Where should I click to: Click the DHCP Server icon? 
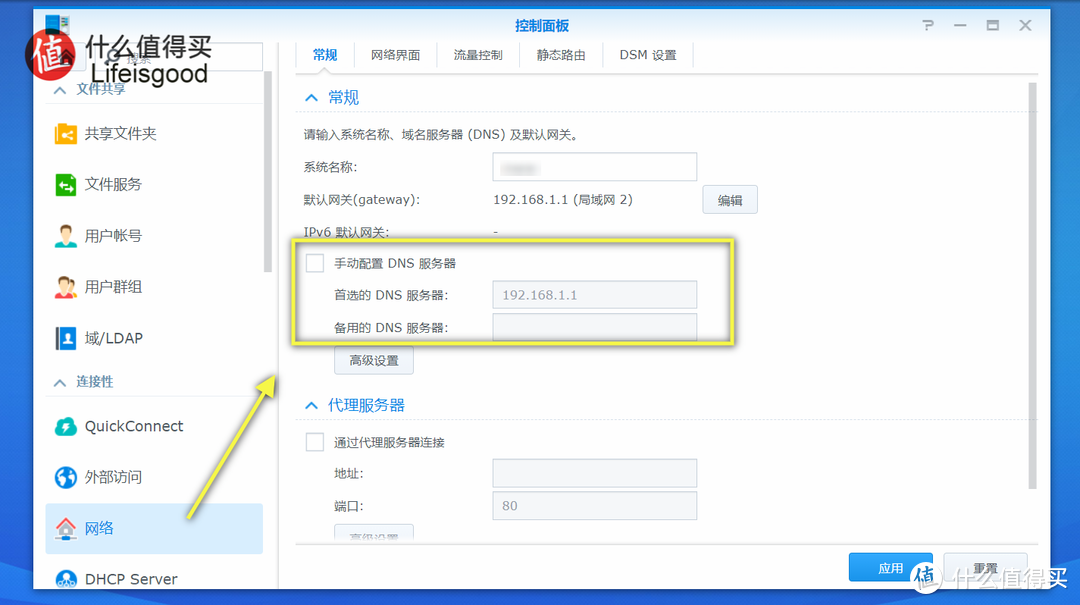pyautogui.click(x=65, y=578)
